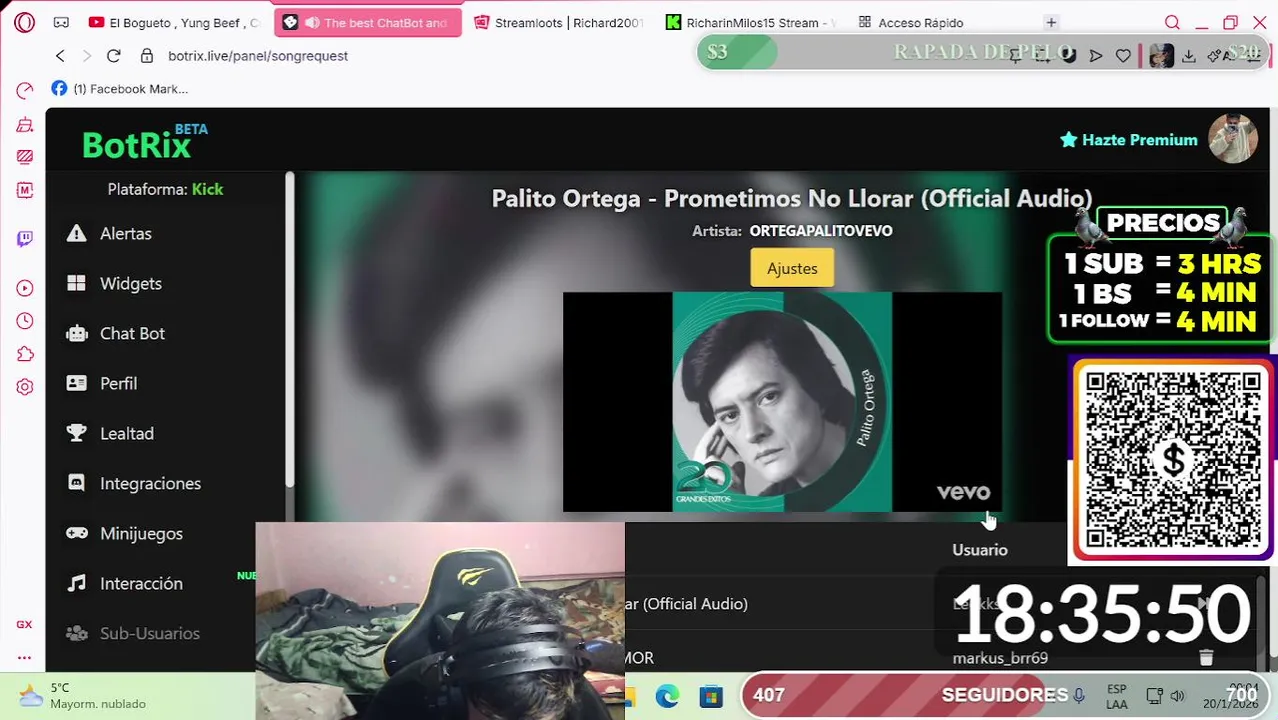Mute the BotRix tab audio icon

pos(312,22)
